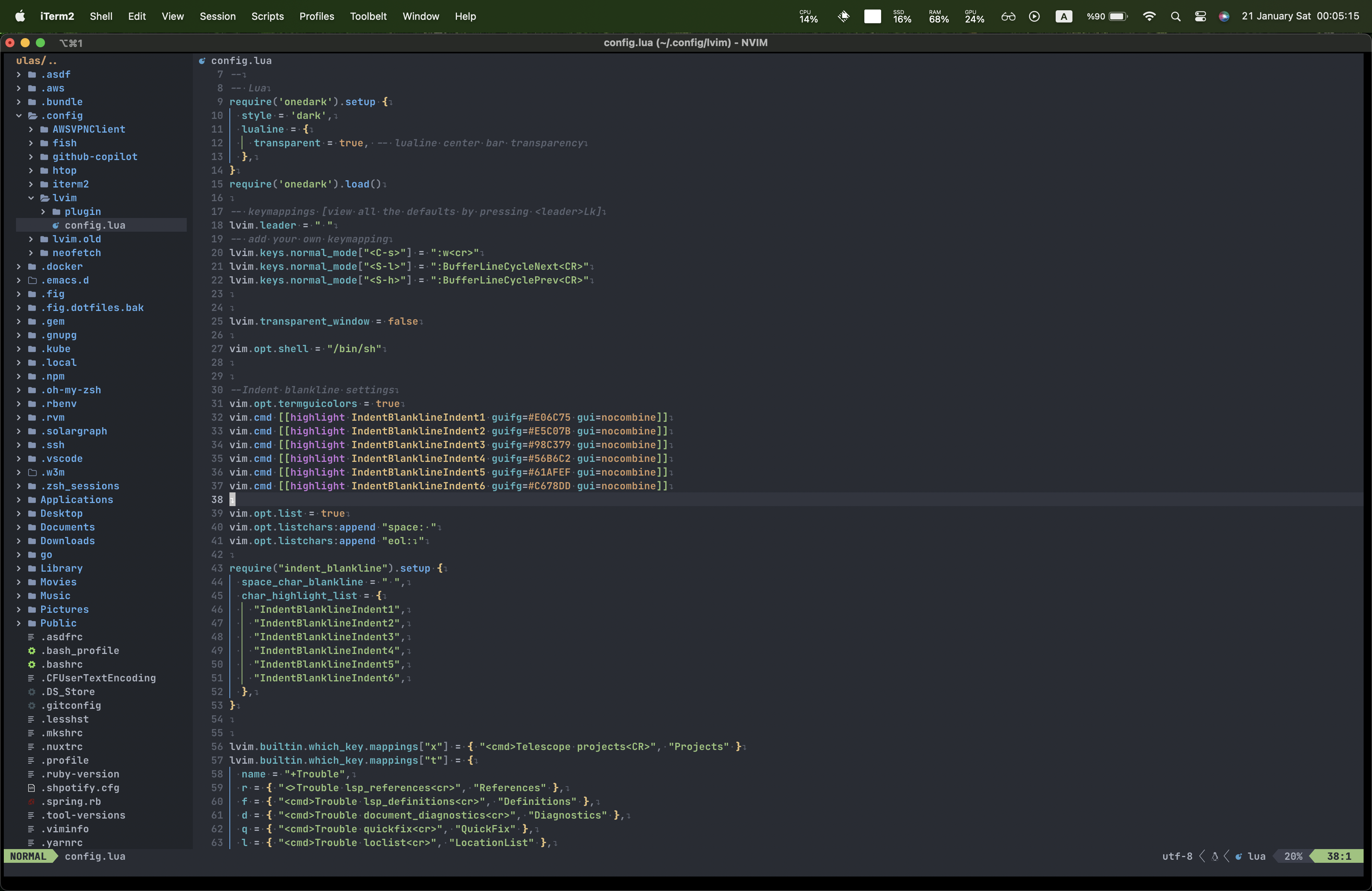
Task: Click line 27 vim.opt.shell setting
Action: 306,349
